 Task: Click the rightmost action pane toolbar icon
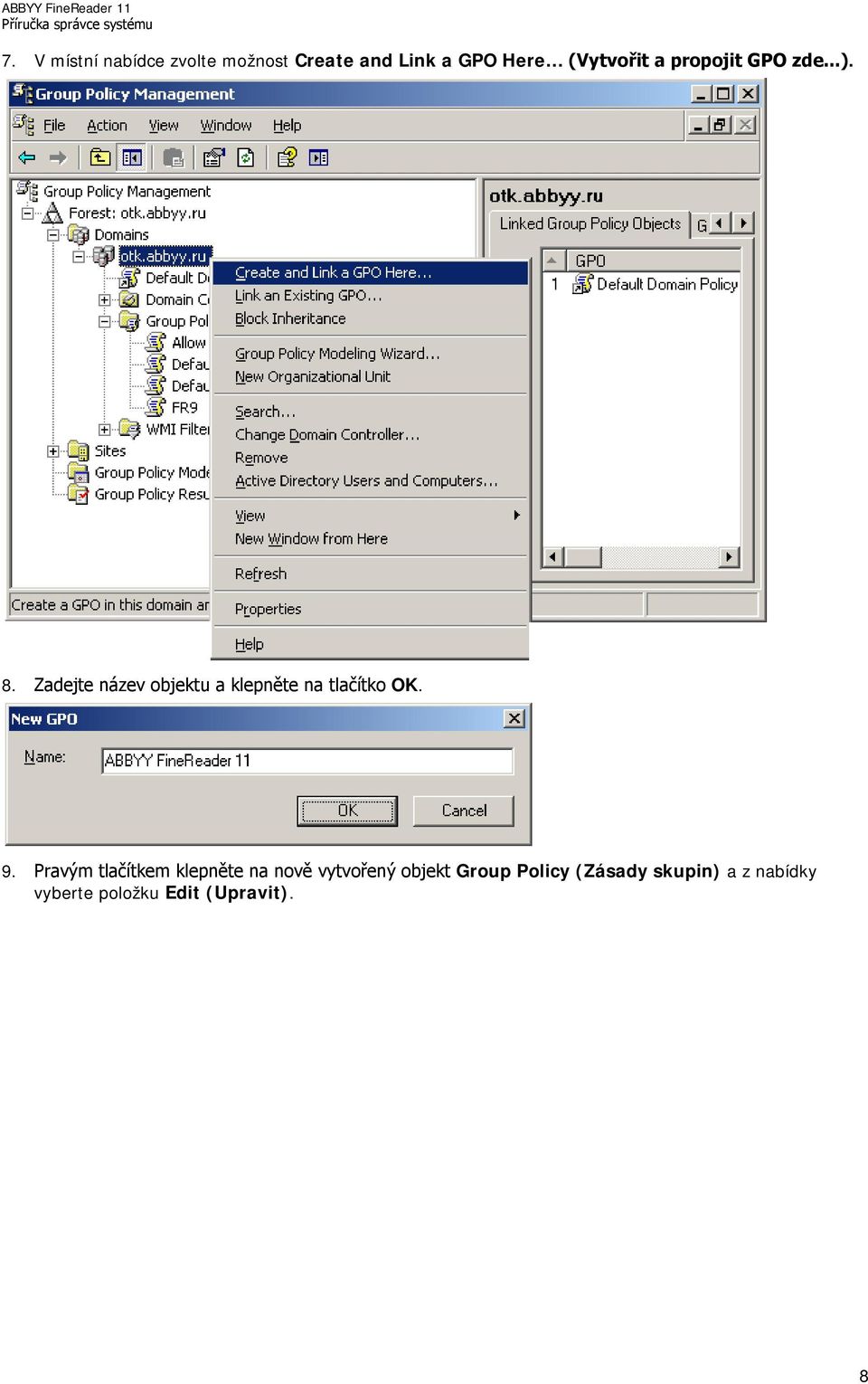[318, 157]
